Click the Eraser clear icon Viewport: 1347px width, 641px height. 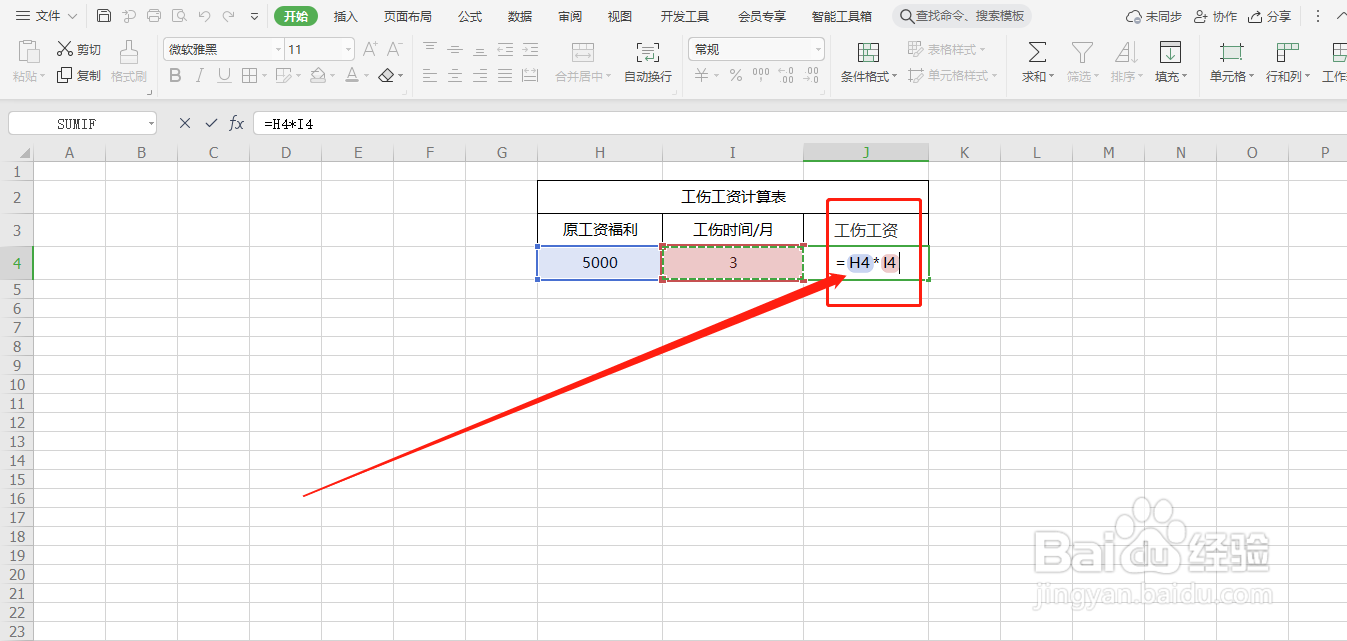(386, 75)
